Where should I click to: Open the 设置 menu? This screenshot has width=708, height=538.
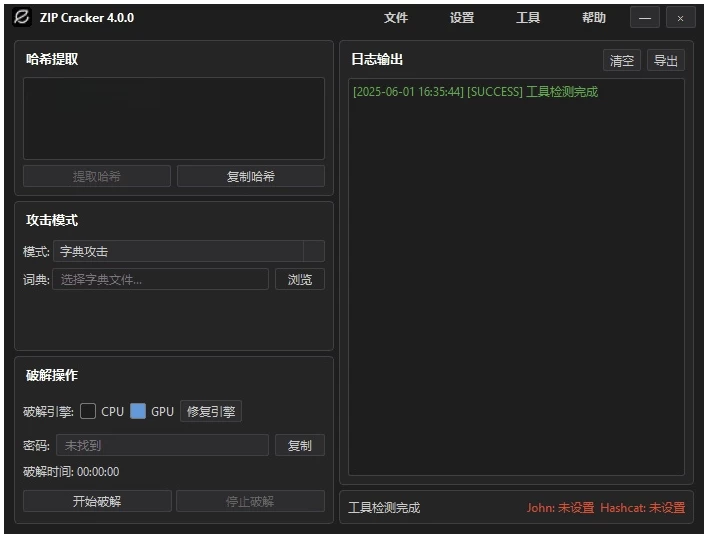(x=461, y=18)
